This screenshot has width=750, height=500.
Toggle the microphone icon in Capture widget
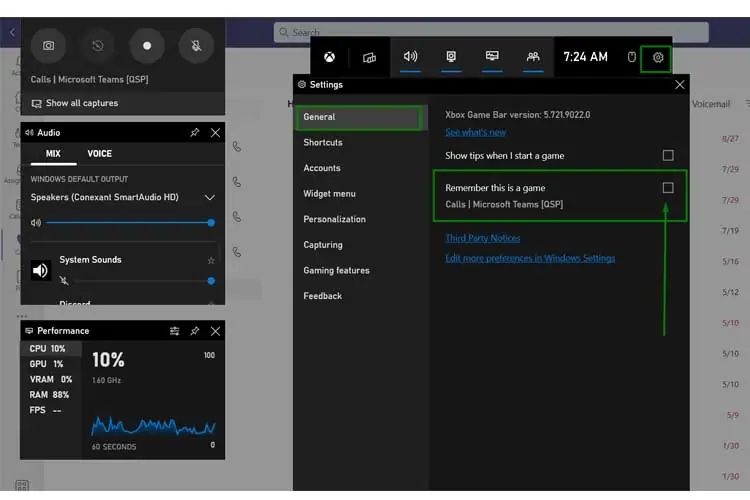(196, 46)
